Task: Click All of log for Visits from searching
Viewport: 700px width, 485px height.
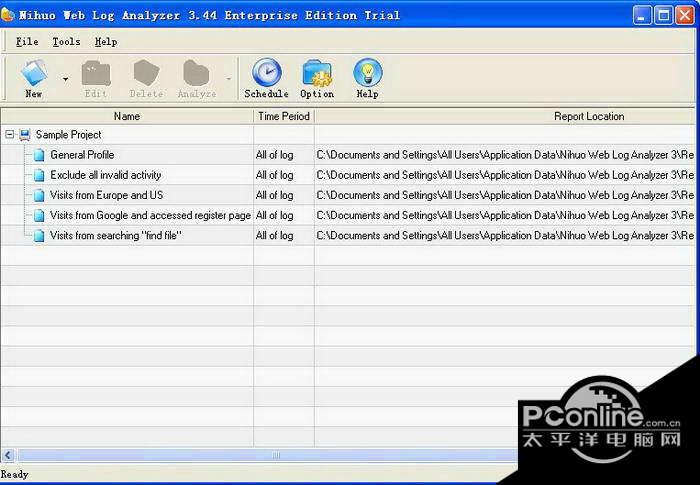Action: [275, 235]
